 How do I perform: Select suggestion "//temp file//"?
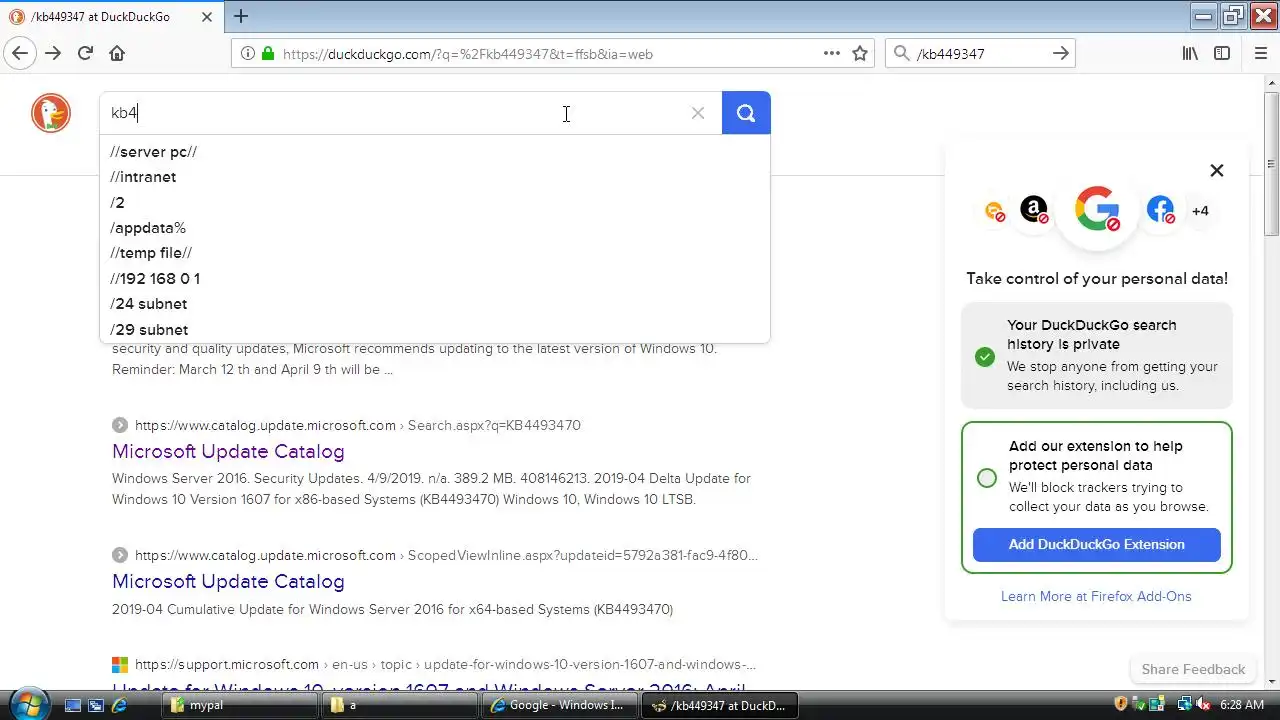coord(151,253)
